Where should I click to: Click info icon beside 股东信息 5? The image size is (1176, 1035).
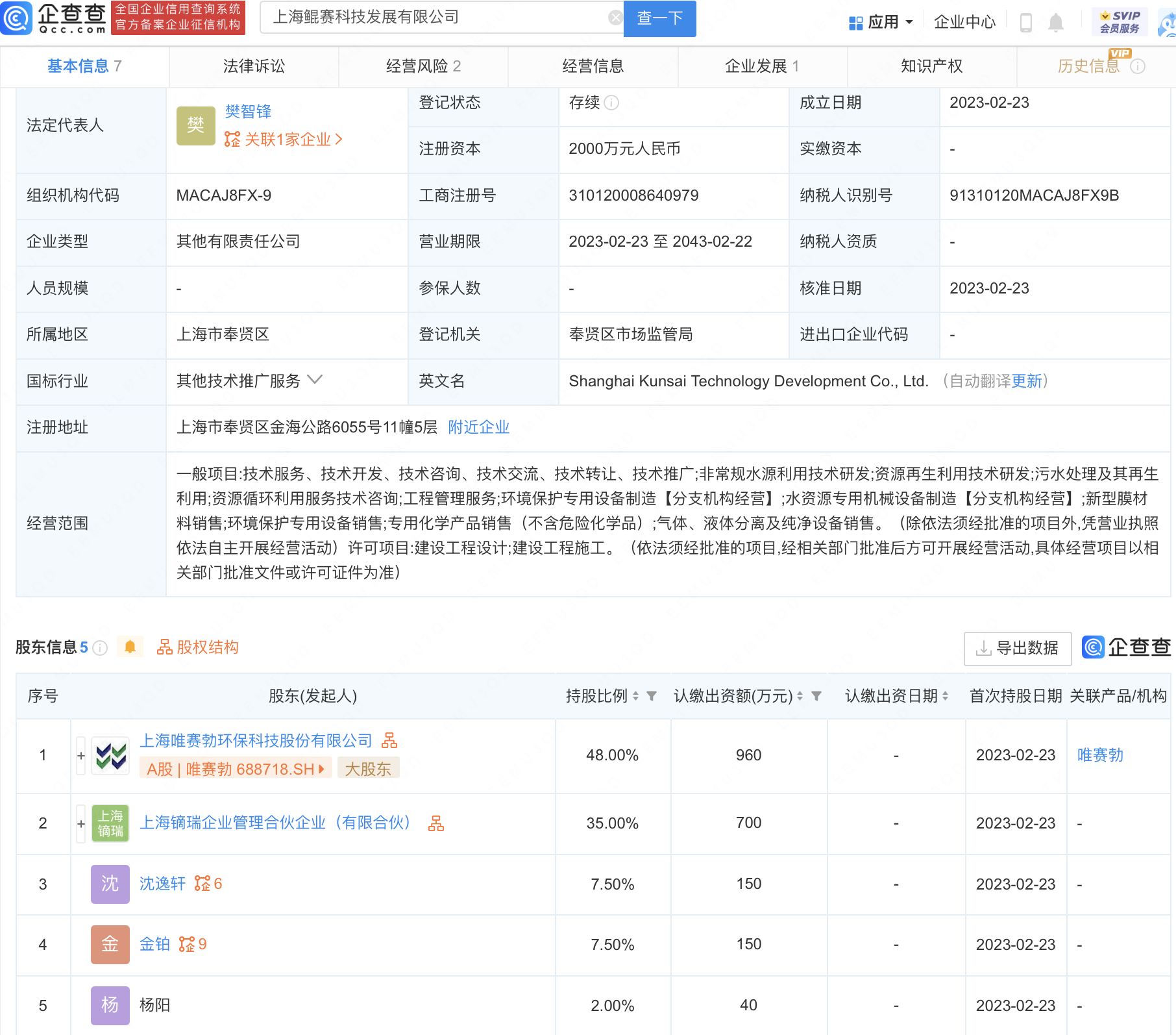pos(100,648)
